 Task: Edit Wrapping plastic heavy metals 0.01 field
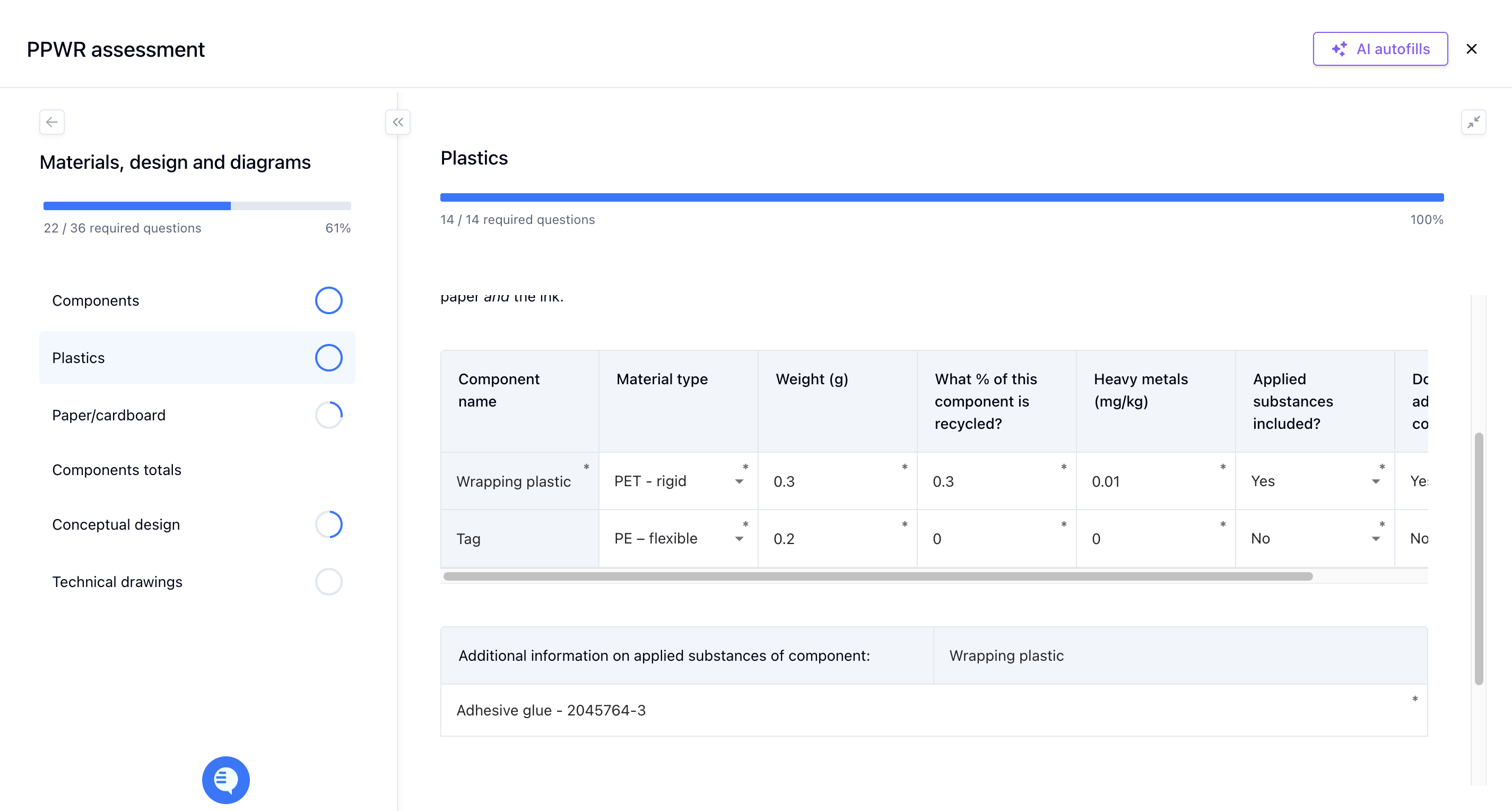click(1155, 481)
